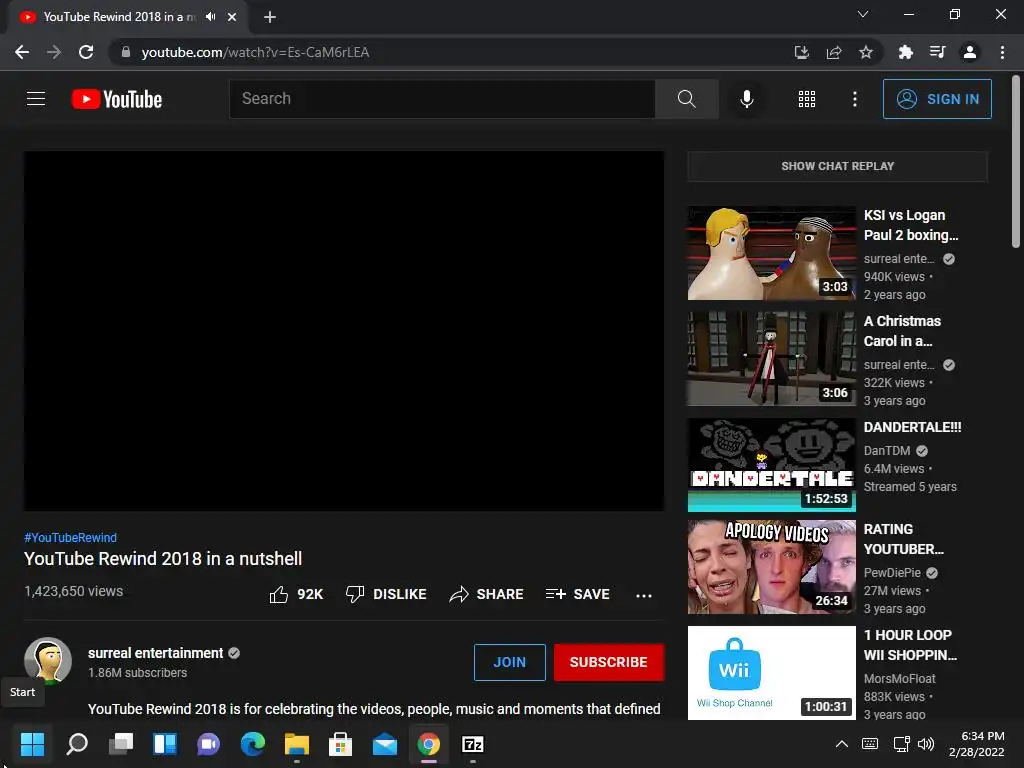Select the YouTube Rewind 2018 tab

pyautogui.click(x=120, y=17)
